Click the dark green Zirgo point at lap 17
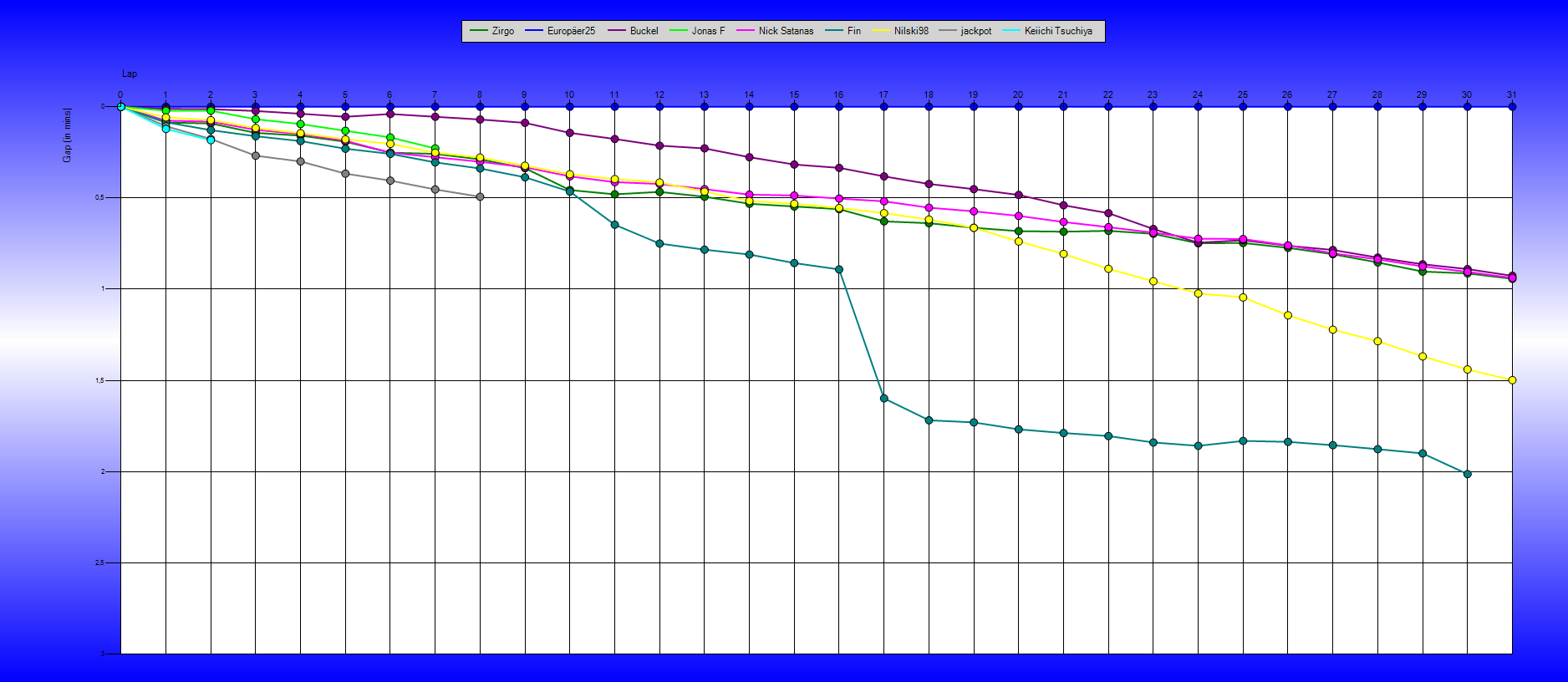 [x=884, y=221]
